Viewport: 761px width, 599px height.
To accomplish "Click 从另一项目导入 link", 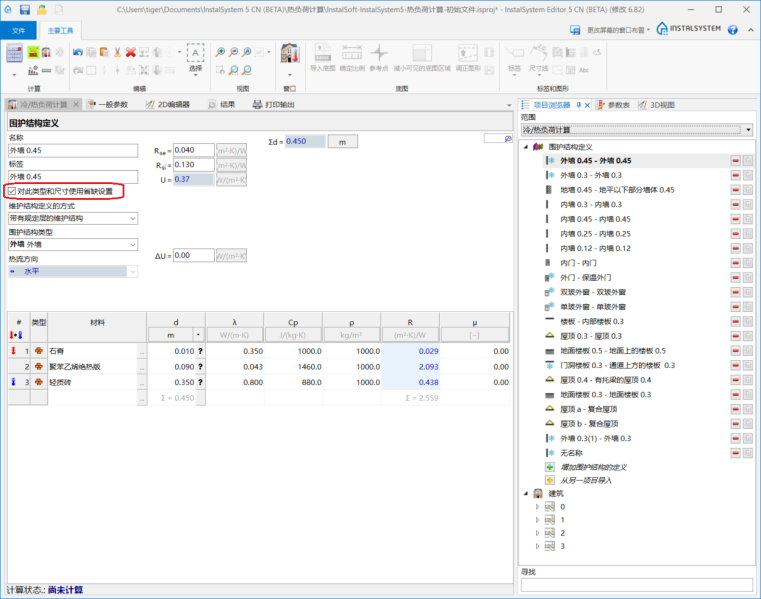I will click(x=586, y=481).
